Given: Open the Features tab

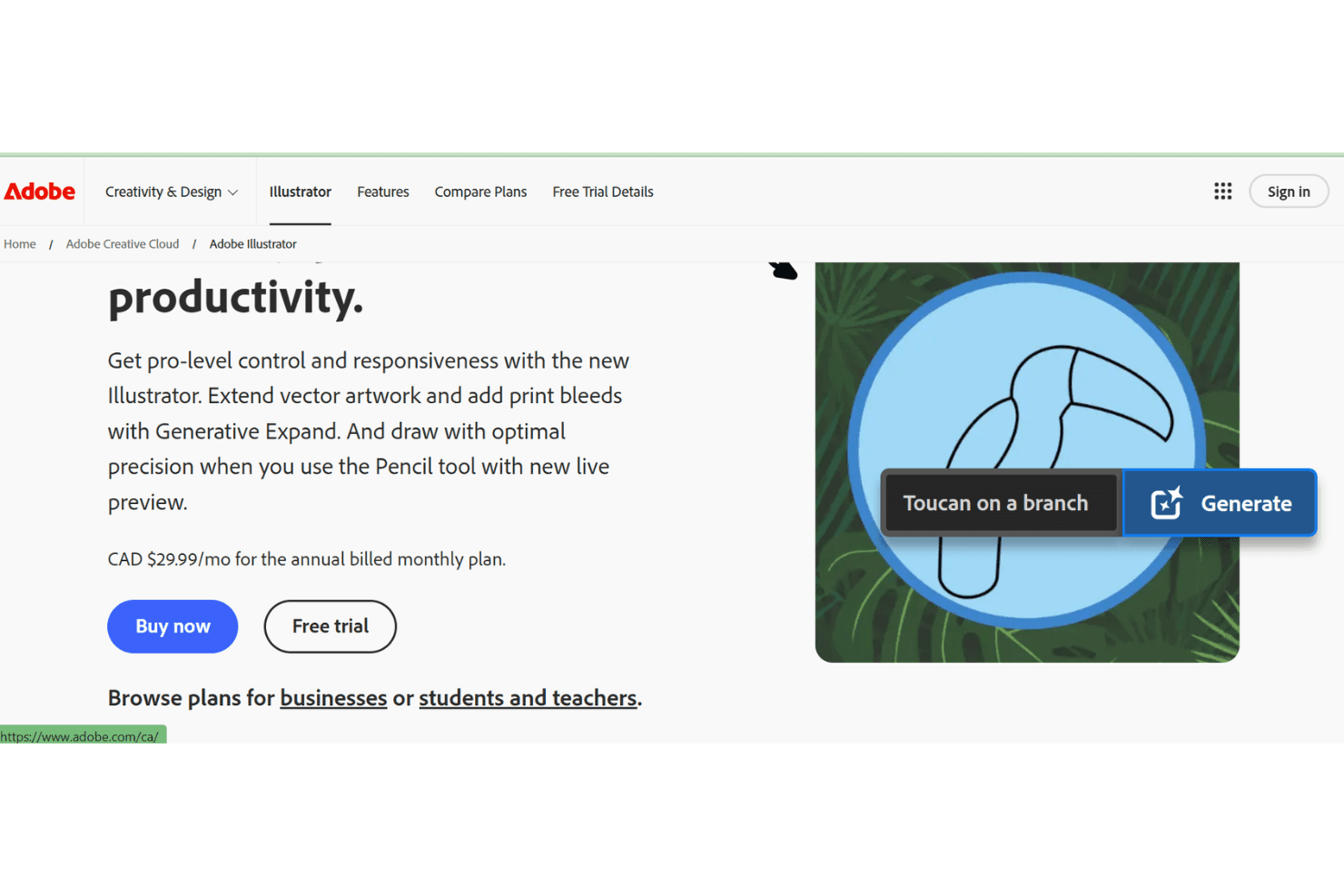Looking at the screenshot, I should click(x=383, y=192).
